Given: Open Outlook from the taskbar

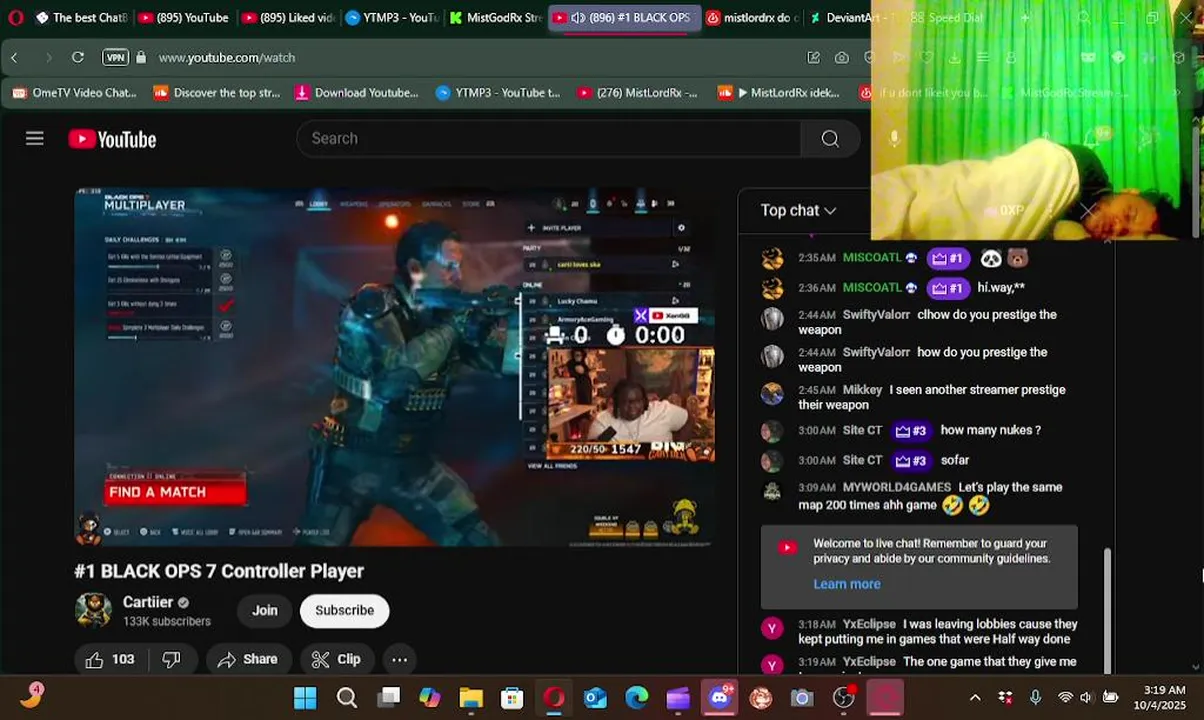Looking at the screenshot, I should 596,698.
